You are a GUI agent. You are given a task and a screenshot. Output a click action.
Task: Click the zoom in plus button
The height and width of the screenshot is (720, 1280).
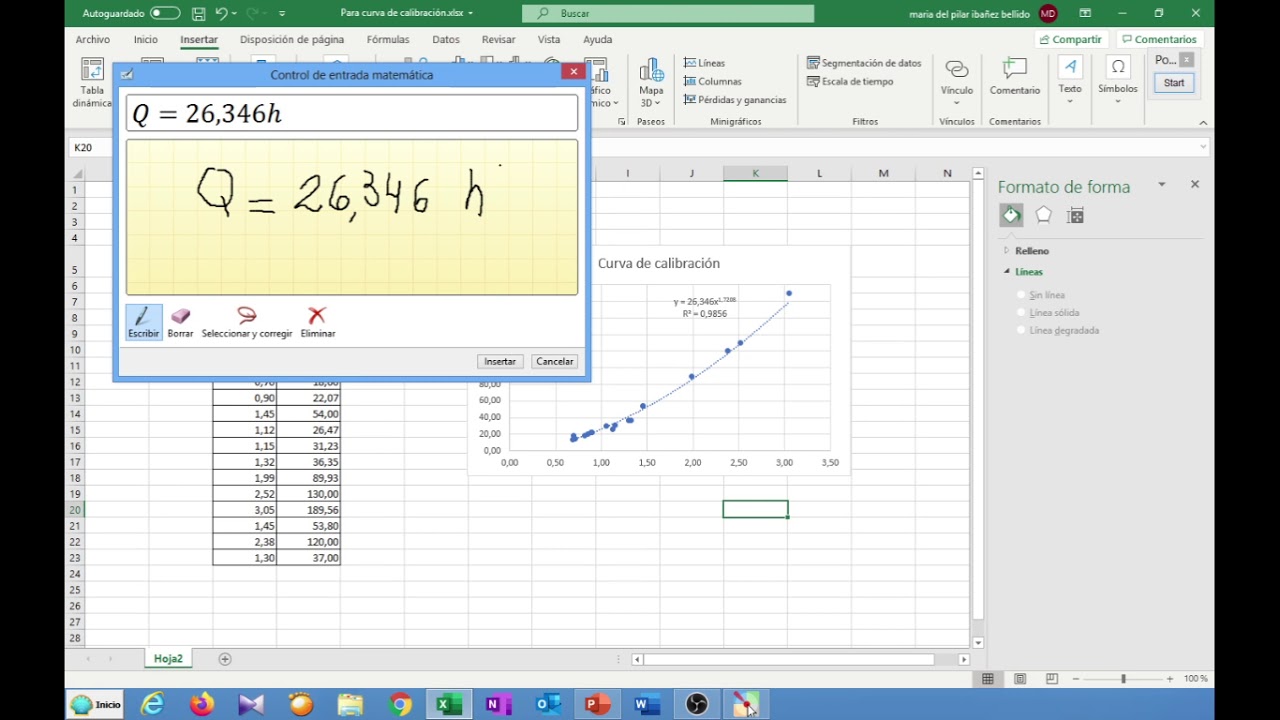tap(1170, 679)
